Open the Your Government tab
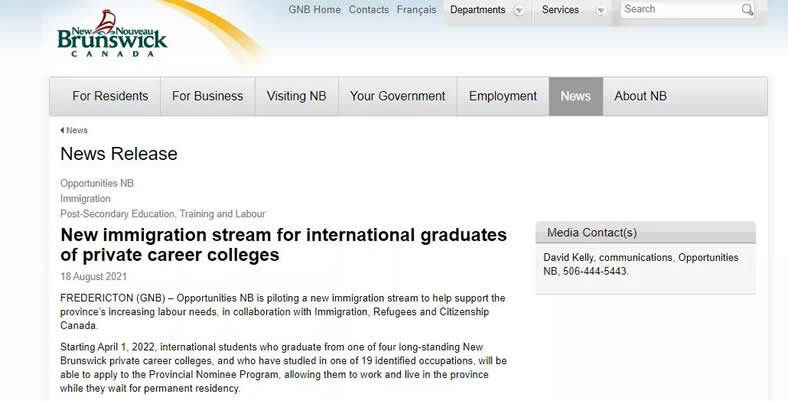The width and height of the screenshot is (788, 401). click(398, 96)
